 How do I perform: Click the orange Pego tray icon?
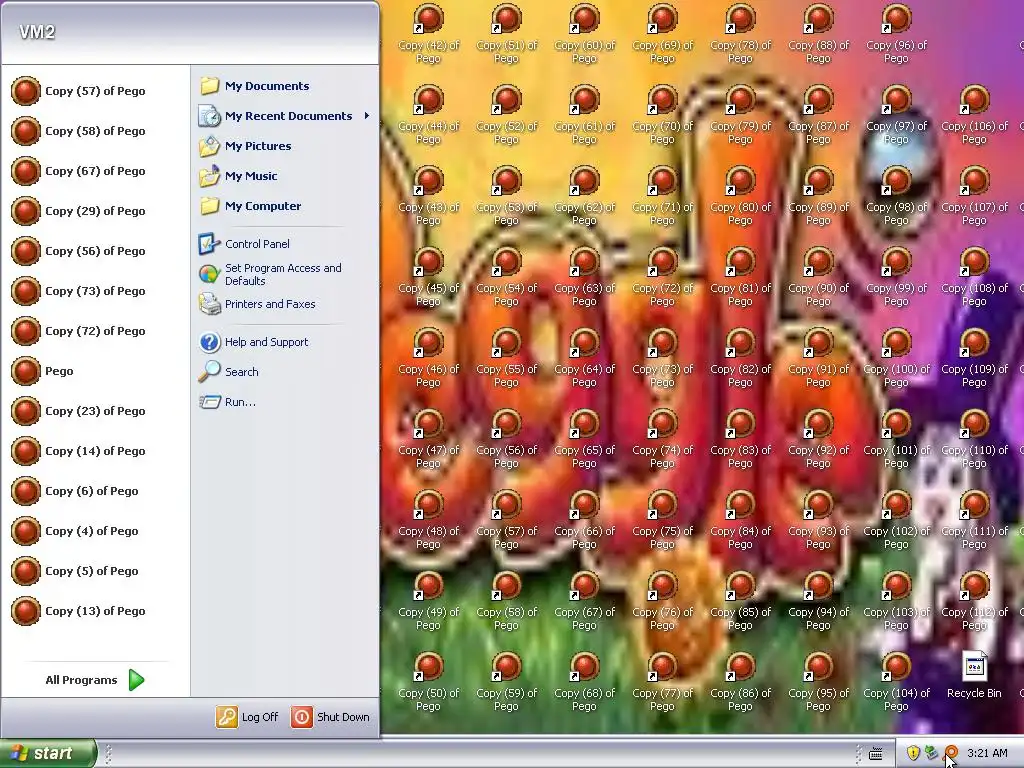tap(951, 753)
